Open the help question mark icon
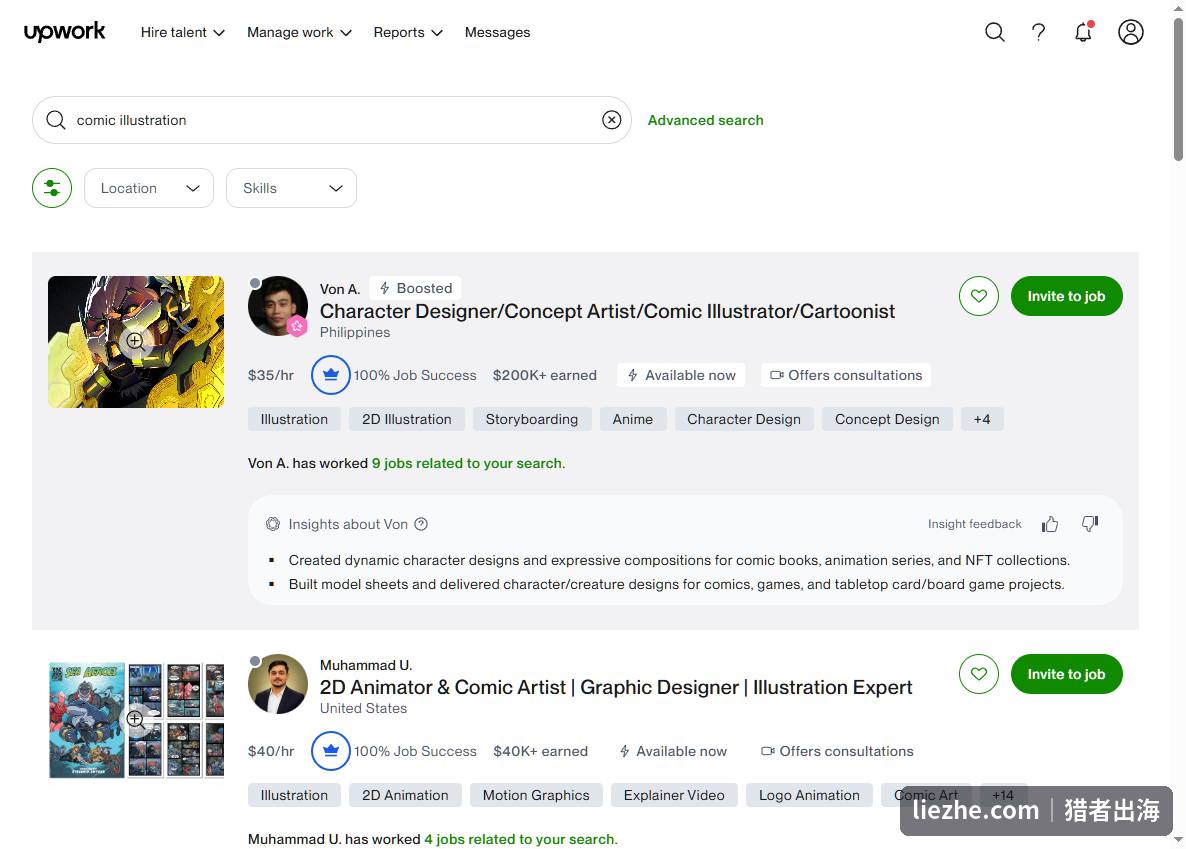Image resolution: width=1186 pixels, height=849 pixels. [x=1039, y=33]
